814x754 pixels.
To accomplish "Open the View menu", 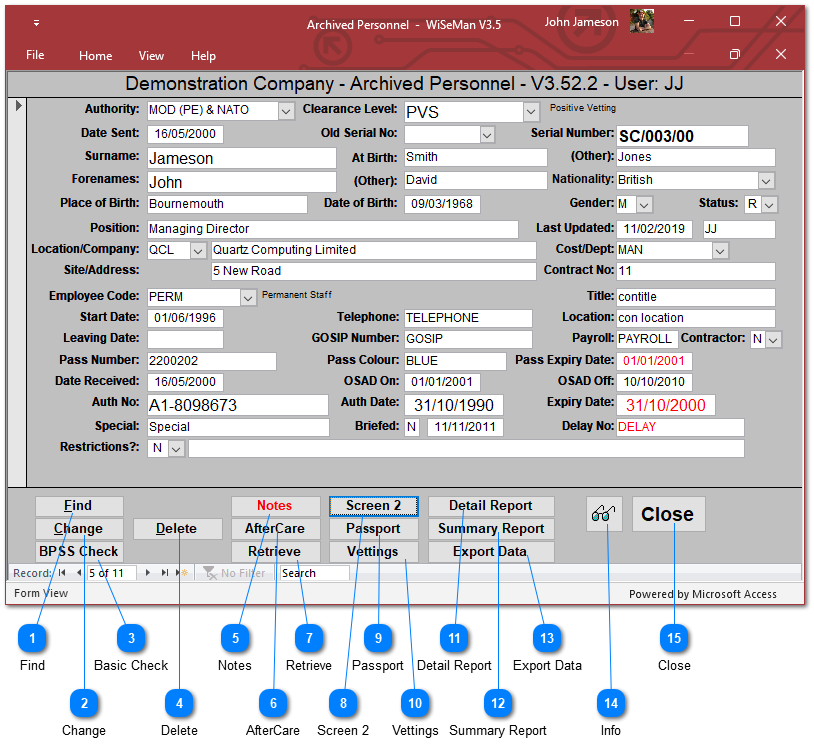I will click(151, 56).
